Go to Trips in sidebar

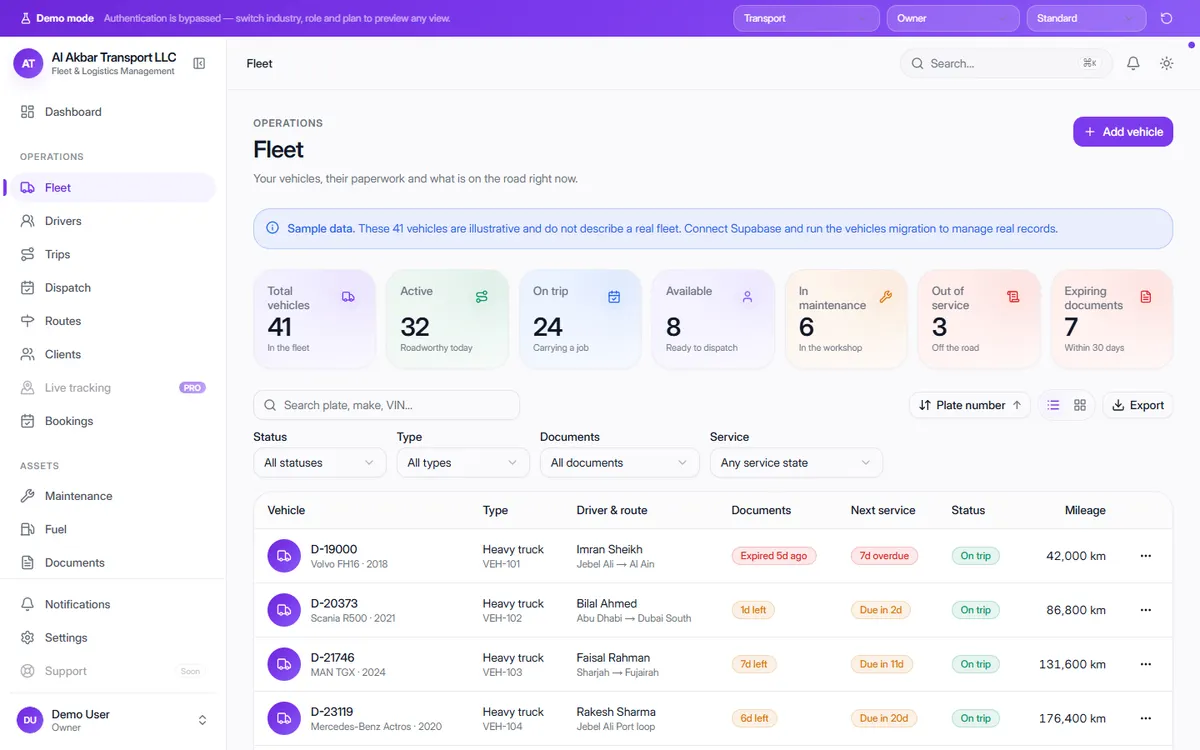113,254
